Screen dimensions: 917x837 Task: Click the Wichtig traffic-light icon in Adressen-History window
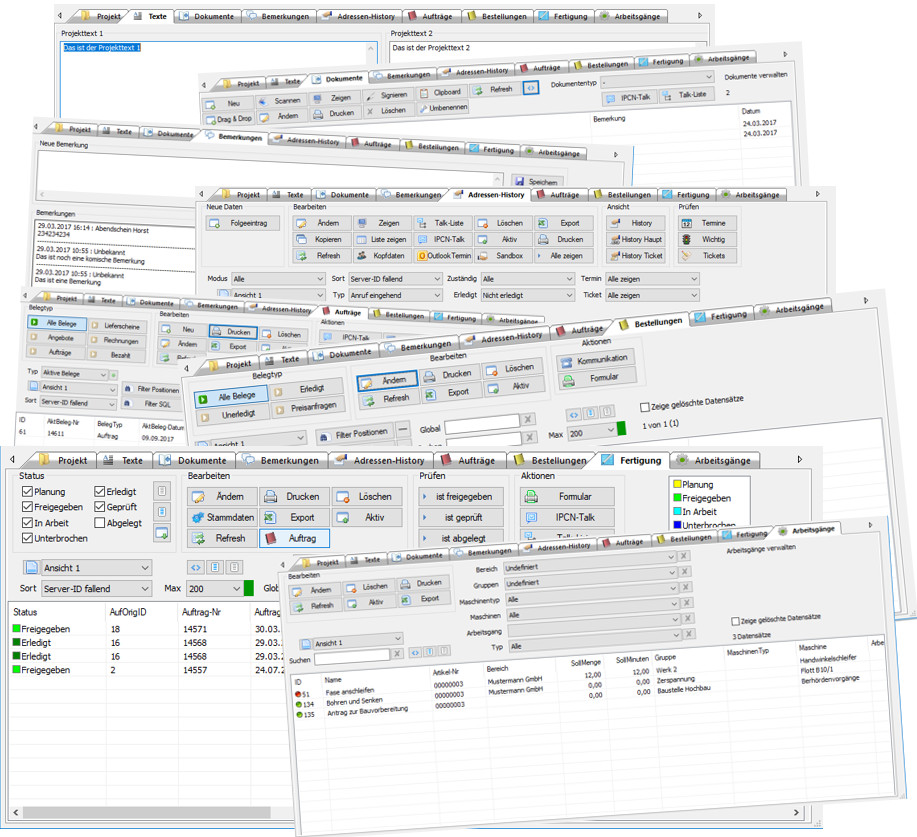pyautogui.click(x=687, y=239)
